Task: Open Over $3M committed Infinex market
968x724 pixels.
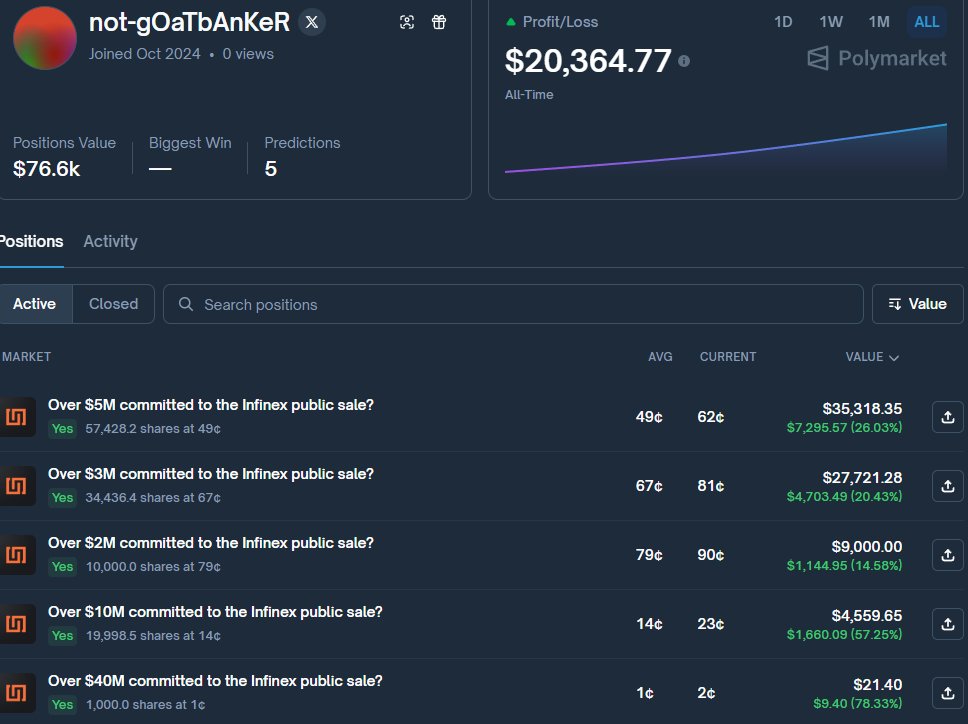Action: pyautogui.click(x=211, y=474)
